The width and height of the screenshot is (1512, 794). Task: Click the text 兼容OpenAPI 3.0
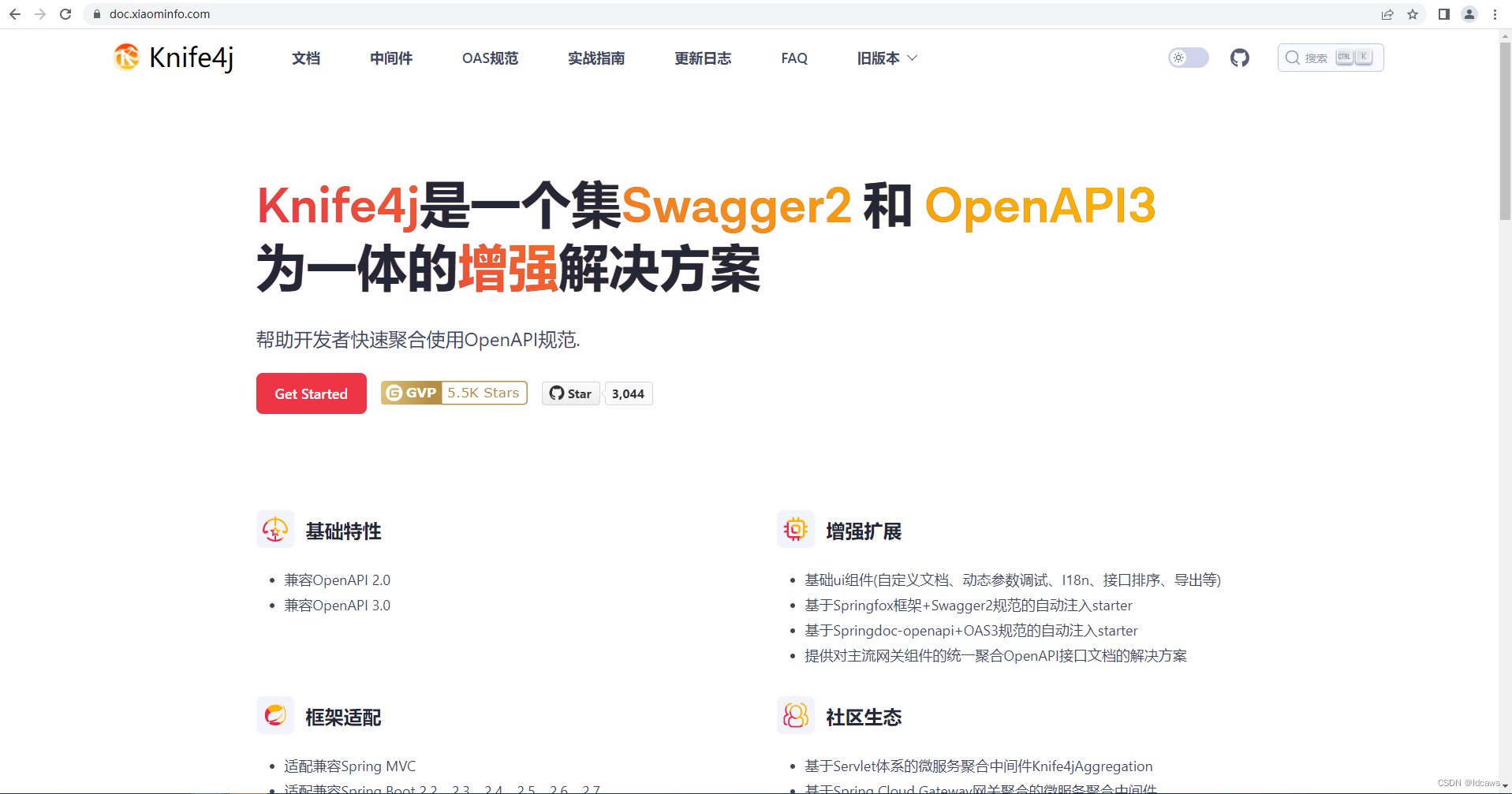pos(337,606)
